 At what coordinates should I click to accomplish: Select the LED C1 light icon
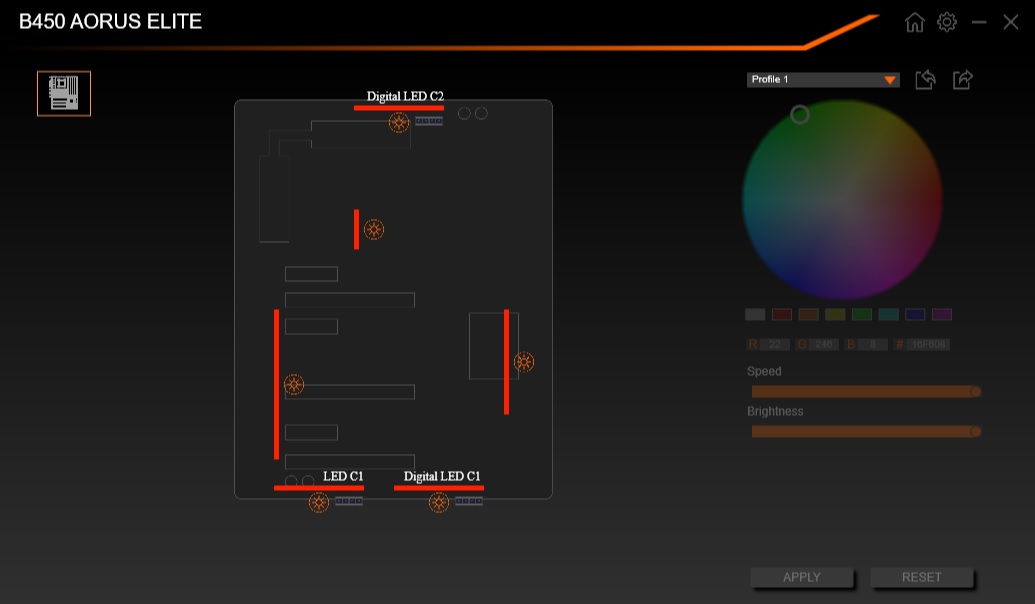click(319, 502)
